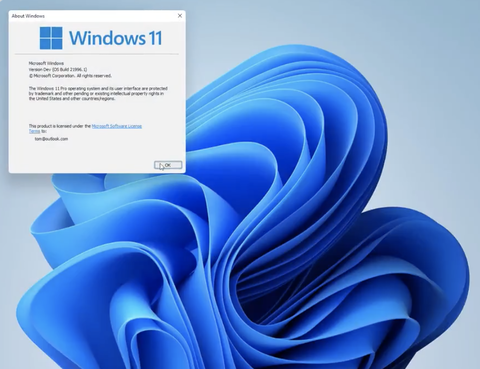Click the blue Windows logo icon
Viewport: 480px width, 369px height.
click(51, 38)
